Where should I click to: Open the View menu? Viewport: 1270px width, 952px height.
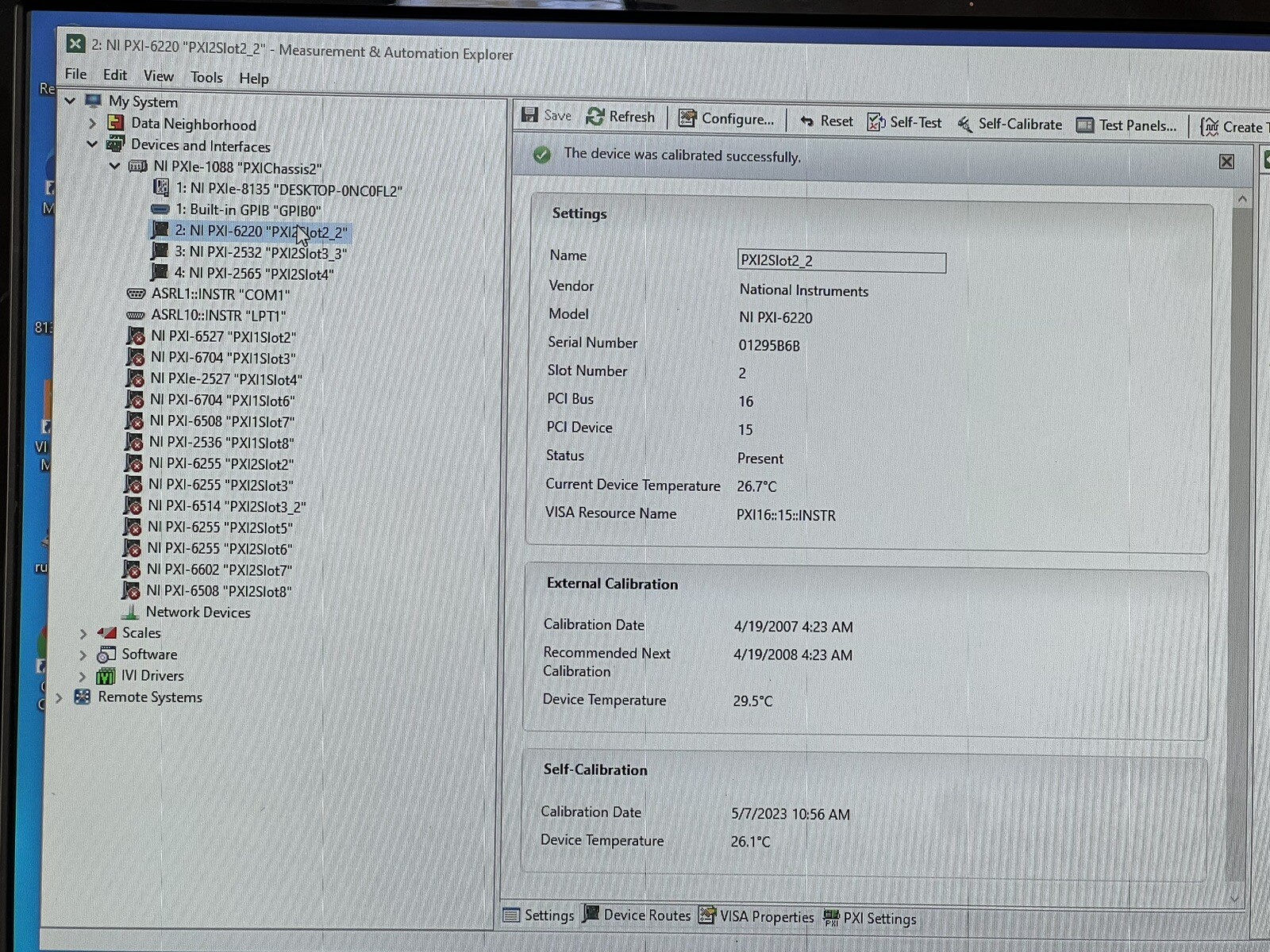pyautogui.click(x=159, y=75)
